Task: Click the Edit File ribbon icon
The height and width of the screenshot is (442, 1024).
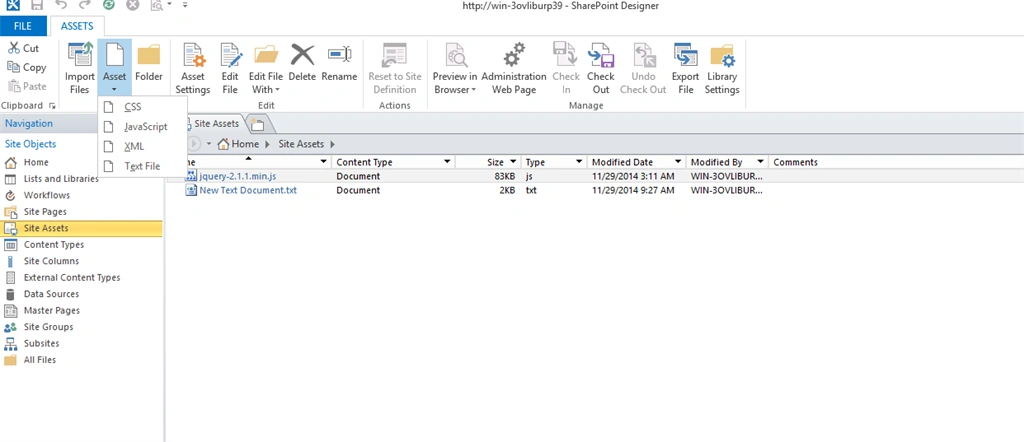Action: pyautogui.click(x=230, y=69)
